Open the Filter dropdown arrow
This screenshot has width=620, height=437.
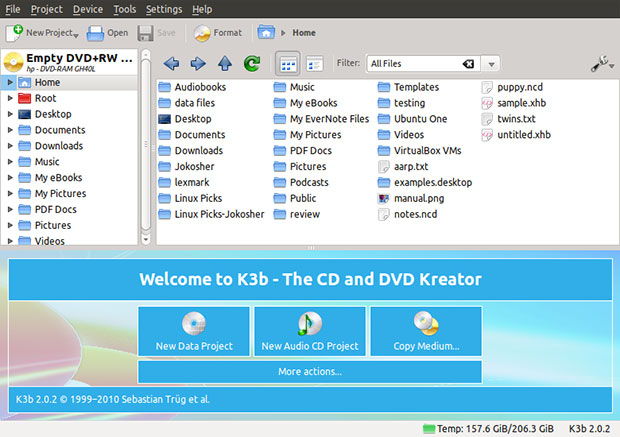(x=491, y=64)
